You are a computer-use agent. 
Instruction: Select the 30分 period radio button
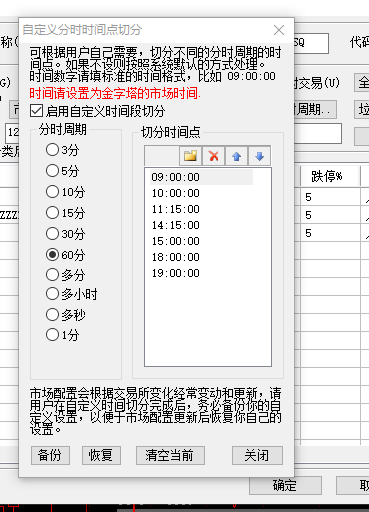pyautogui.click(x=52, y=234)
